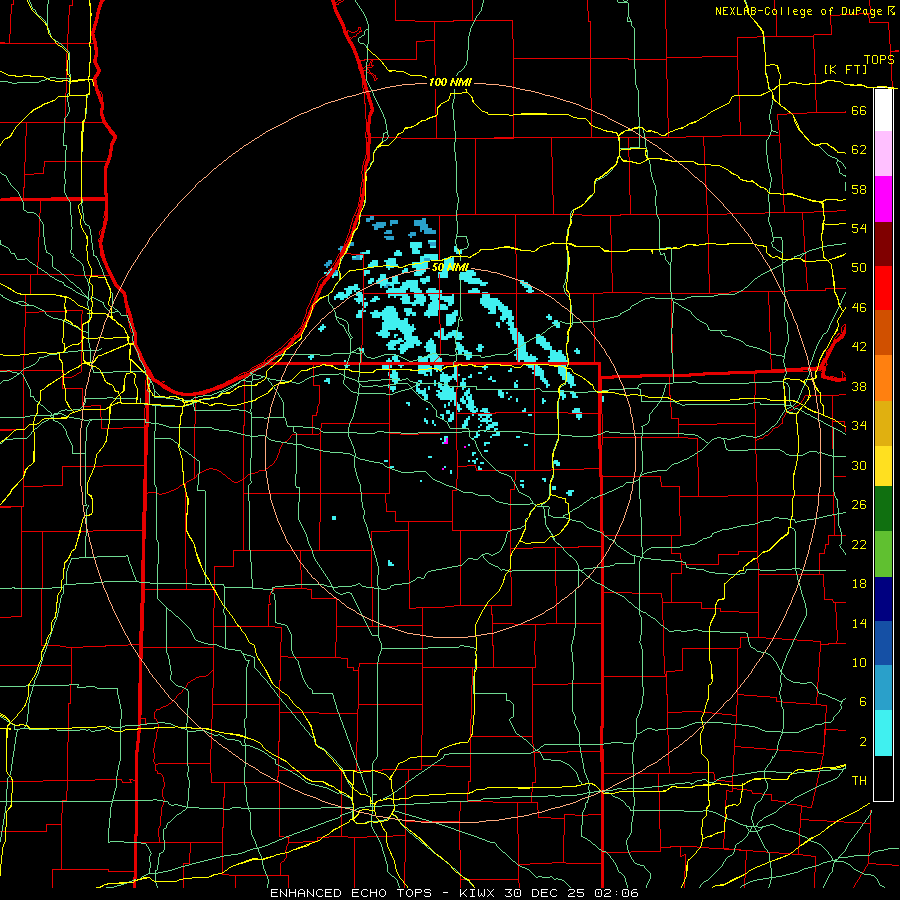Click the dark green 30 kft swatch

pos(883,508)
